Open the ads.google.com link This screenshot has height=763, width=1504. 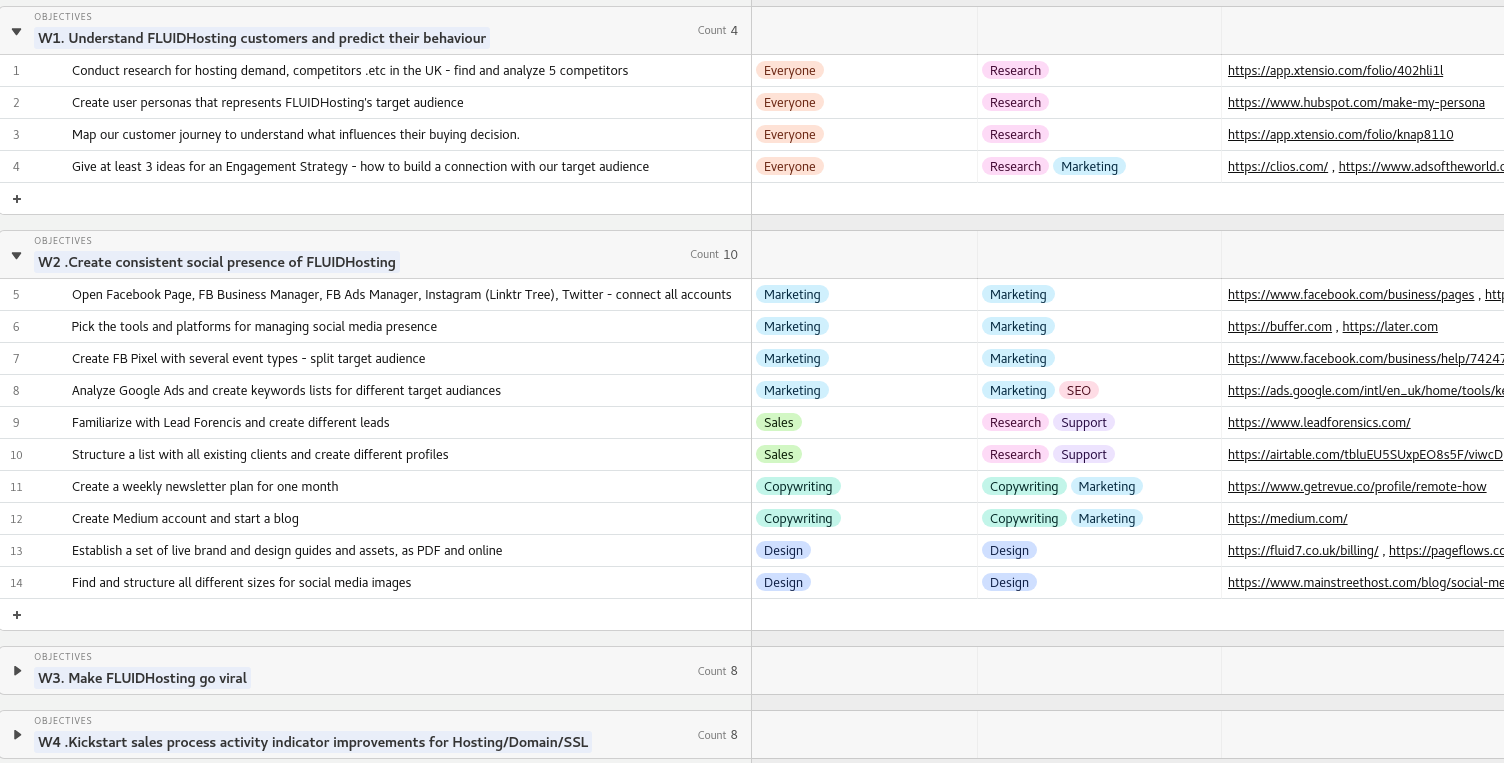[1366, 390]
